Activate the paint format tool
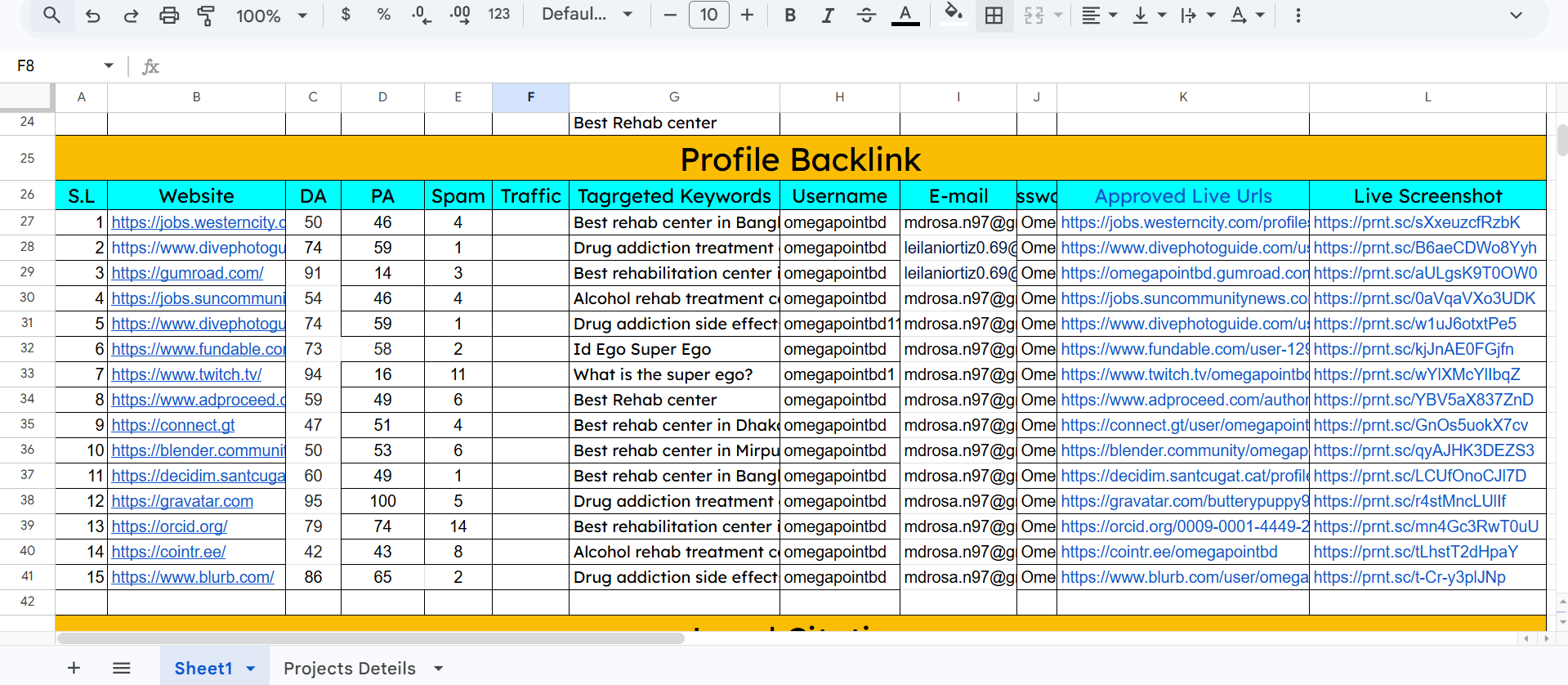Viewport: 1568px width, 685px height. coord(206,15)
